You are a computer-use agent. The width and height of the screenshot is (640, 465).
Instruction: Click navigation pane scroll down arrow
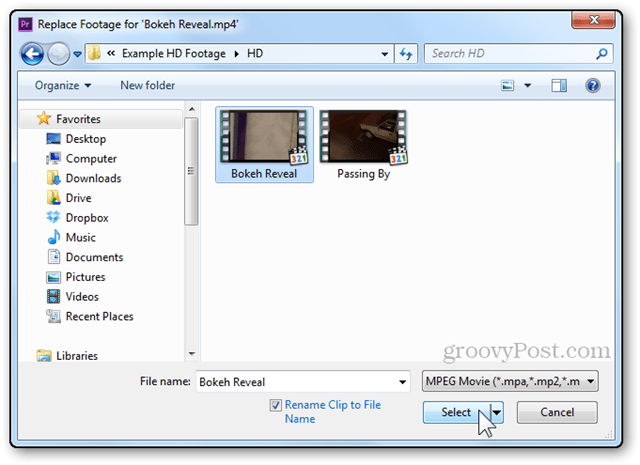click(x=191, y=354)
